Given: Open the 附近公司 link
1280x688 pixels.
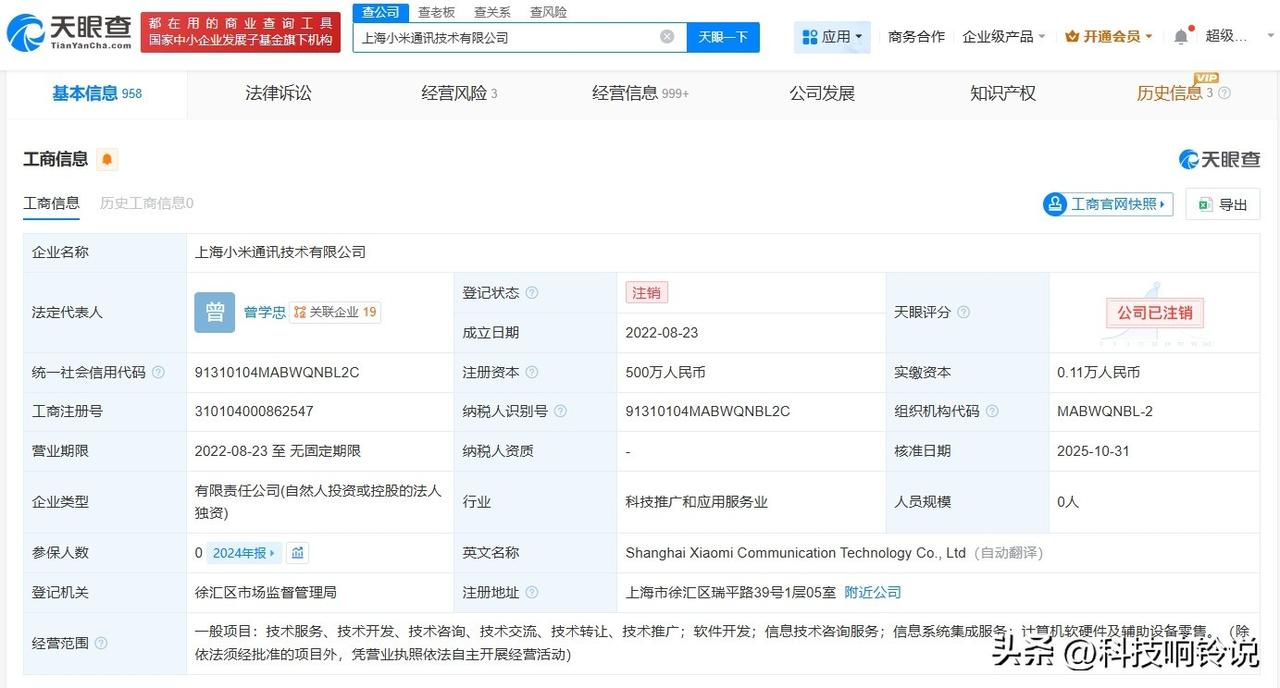Looking at the screenshot, I should pyautogui.click(x=873, y=592).
